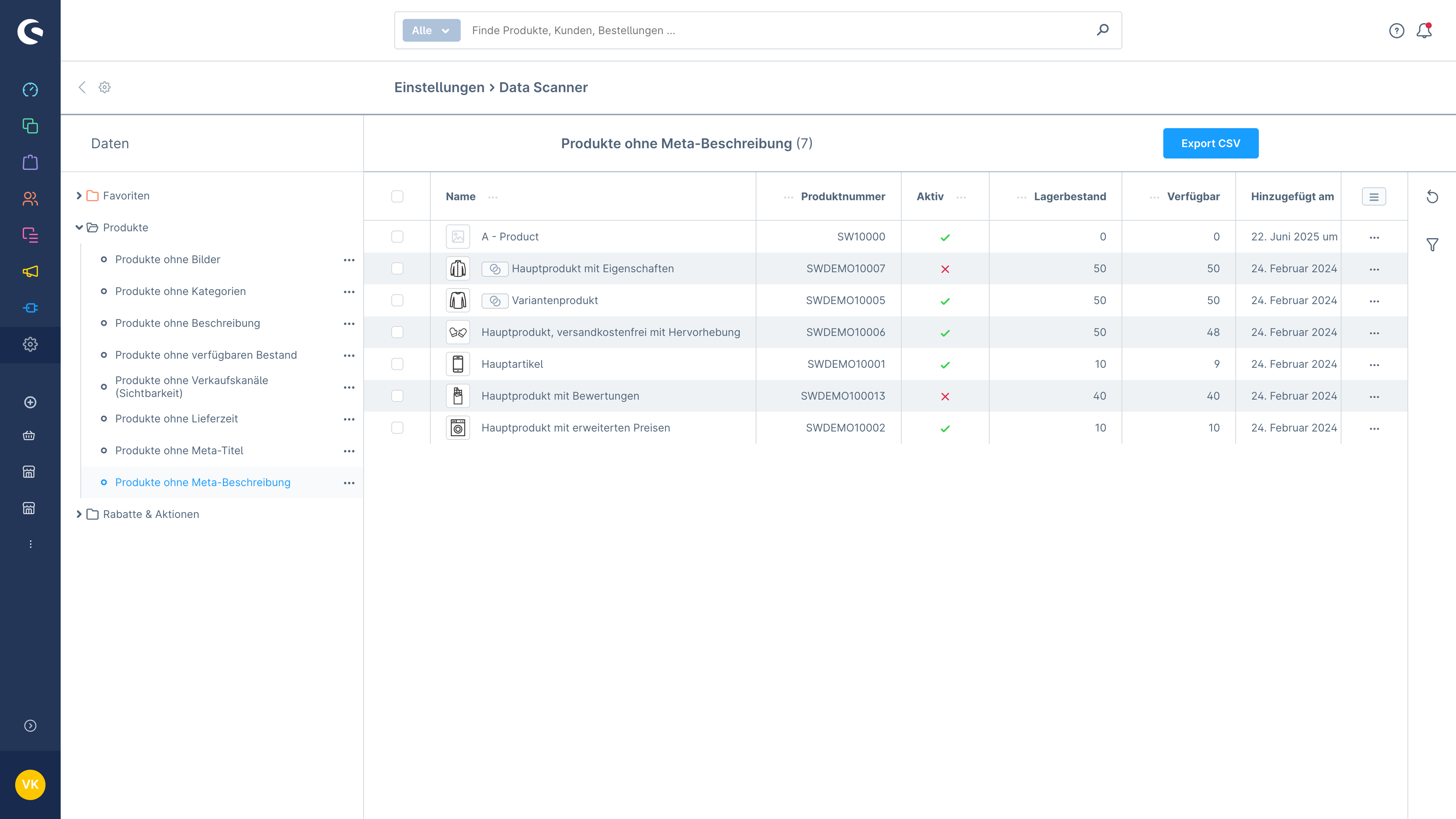Select the Hauptartikel row checkbox

397,364
